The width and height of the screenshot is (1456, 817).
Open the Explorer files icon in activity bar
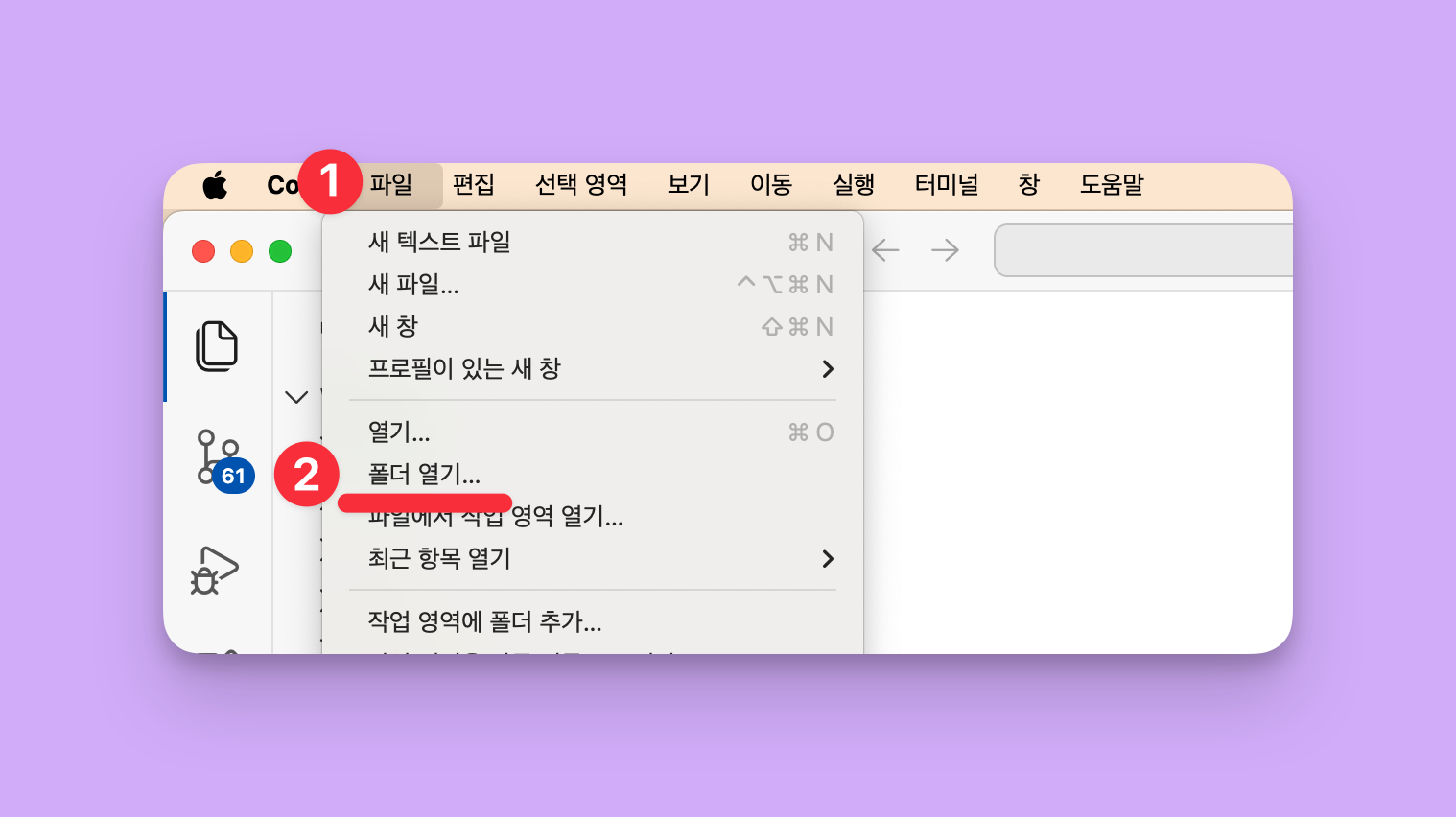point(217,346)
